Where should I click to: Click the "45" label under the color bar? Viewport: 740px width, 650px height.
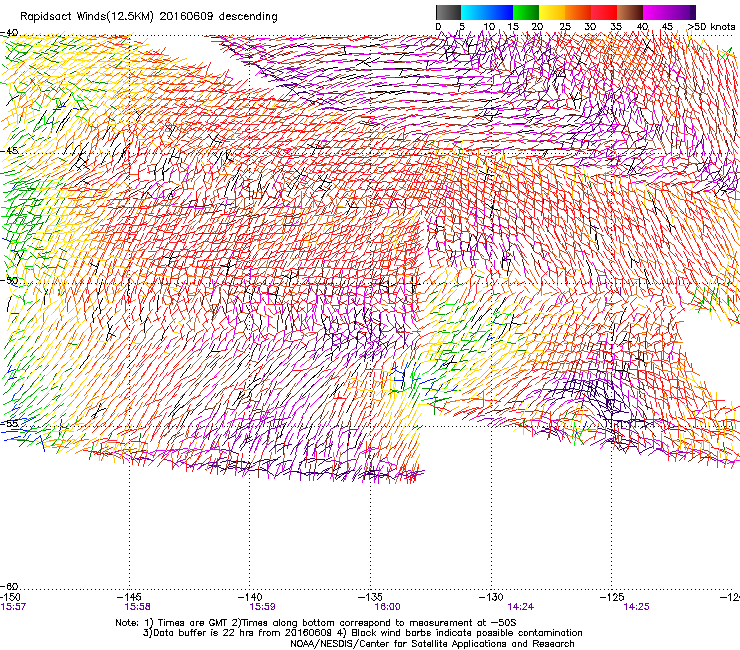tap(667, 27)
